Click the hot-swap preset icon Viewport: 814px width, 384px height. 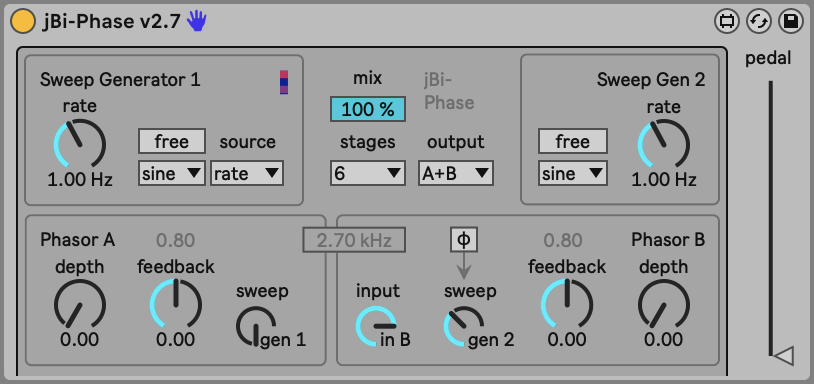click(x=758, y=22)
